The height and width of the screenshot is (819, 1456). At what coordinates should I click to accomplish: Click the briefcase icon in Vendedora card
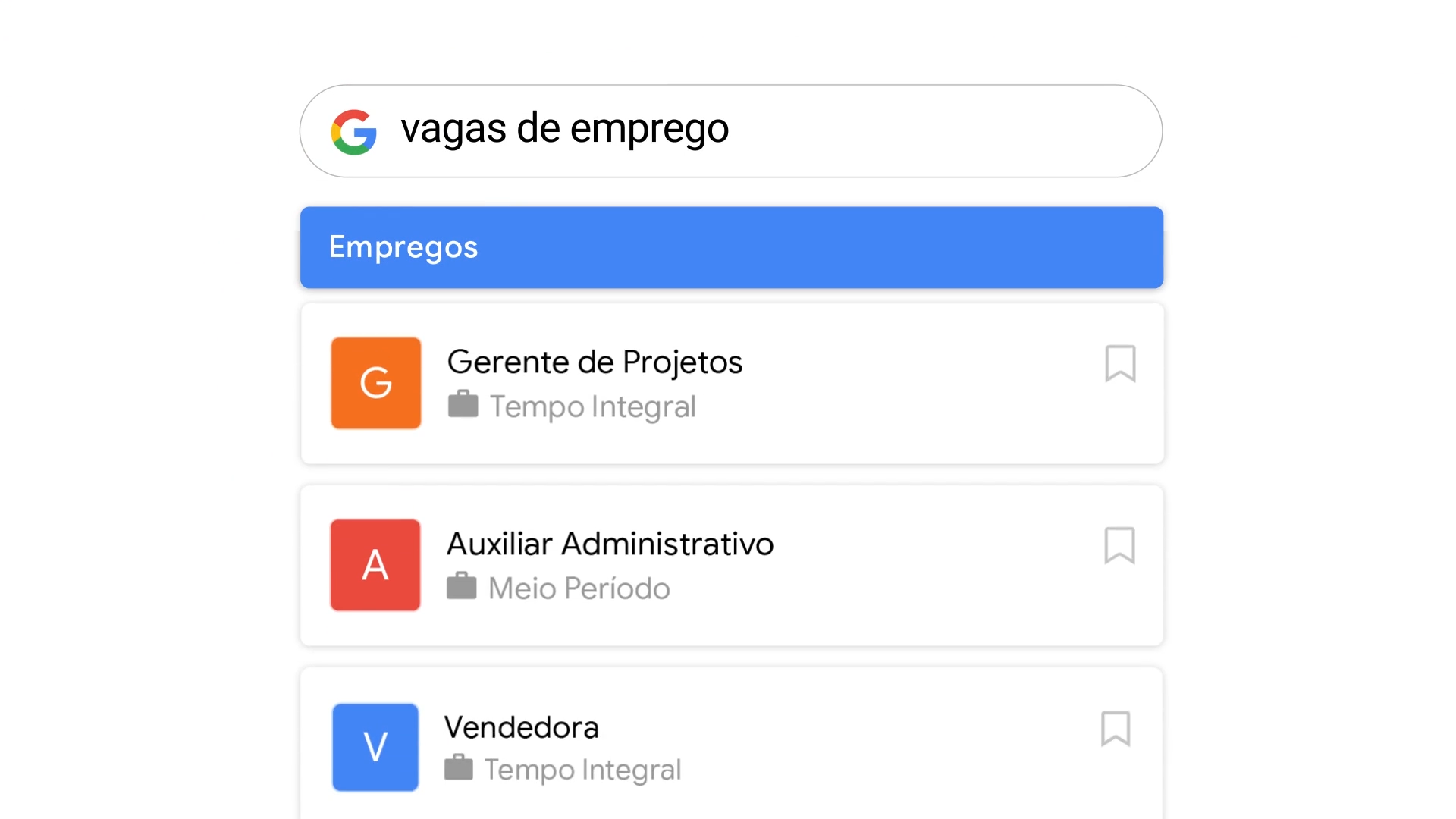(458, 767)
